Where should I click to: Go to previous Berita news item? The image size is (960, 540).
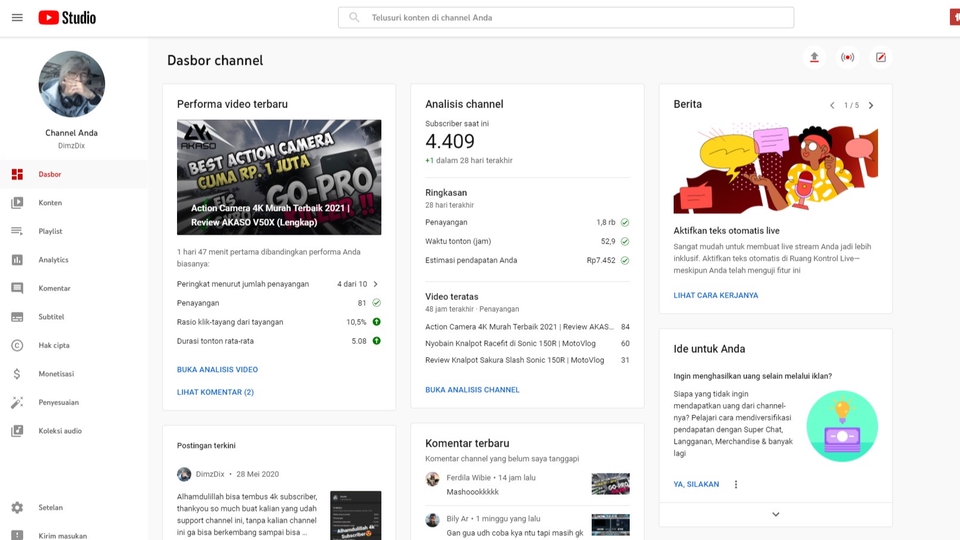click(x=832, y=105)
